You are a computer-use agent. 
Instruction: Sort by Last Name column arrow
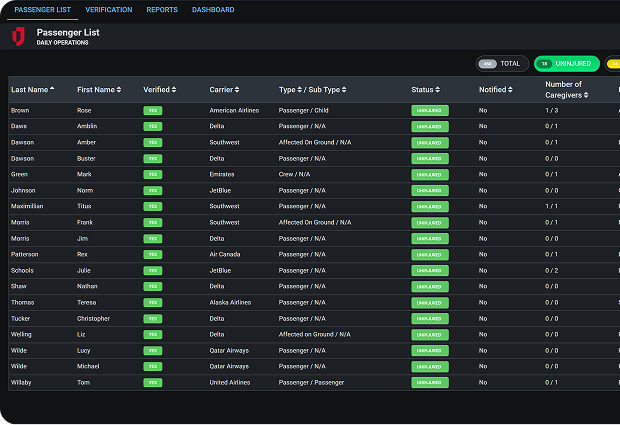52,90
